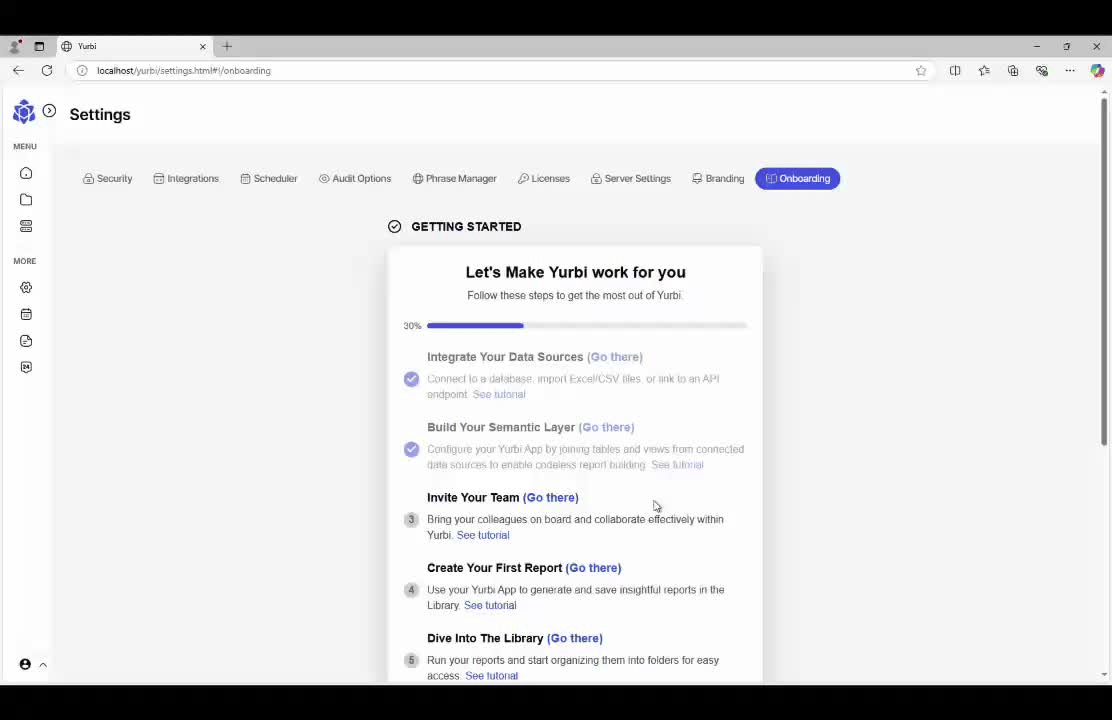
Task: Click the address bar URL field
Action: tap(496, 70)
